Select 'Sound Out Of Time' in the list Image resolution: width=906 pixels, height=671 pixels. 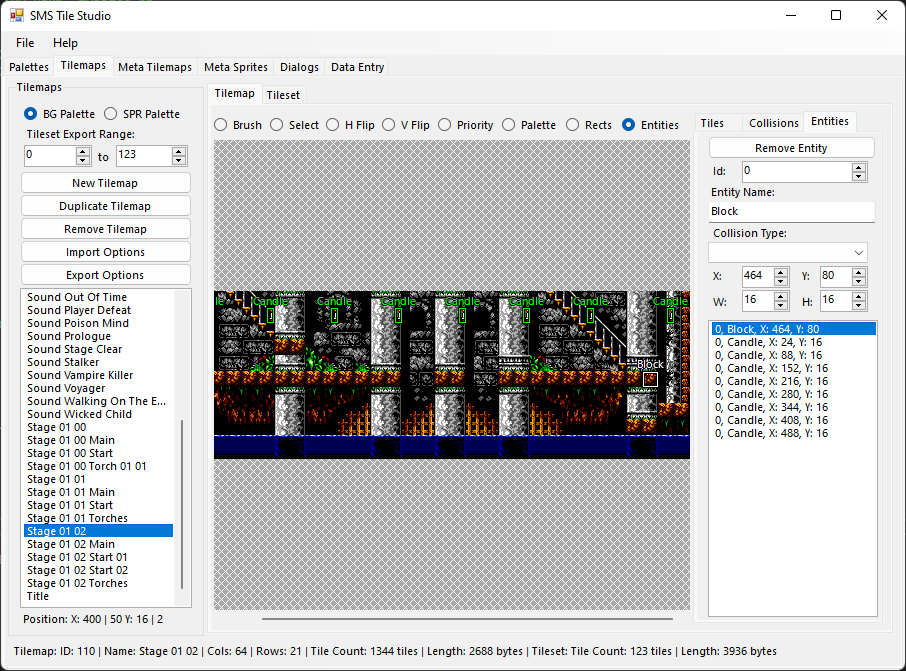click(98, 297)
